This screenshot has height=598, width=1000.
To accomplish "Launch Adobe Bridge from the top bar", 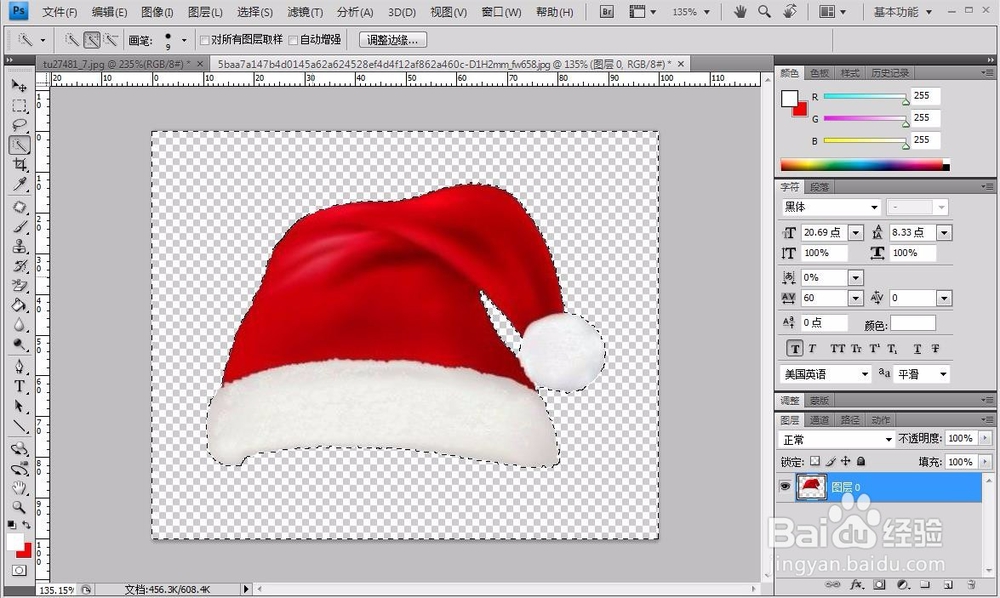I will point(607,11).
